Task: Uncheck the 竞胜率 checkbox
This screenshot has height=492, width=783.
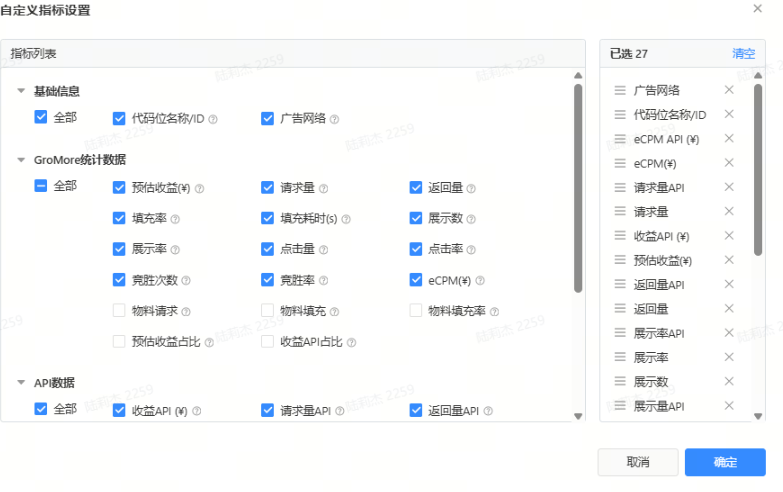Action: pyautogui.click(x=268, y=280)
